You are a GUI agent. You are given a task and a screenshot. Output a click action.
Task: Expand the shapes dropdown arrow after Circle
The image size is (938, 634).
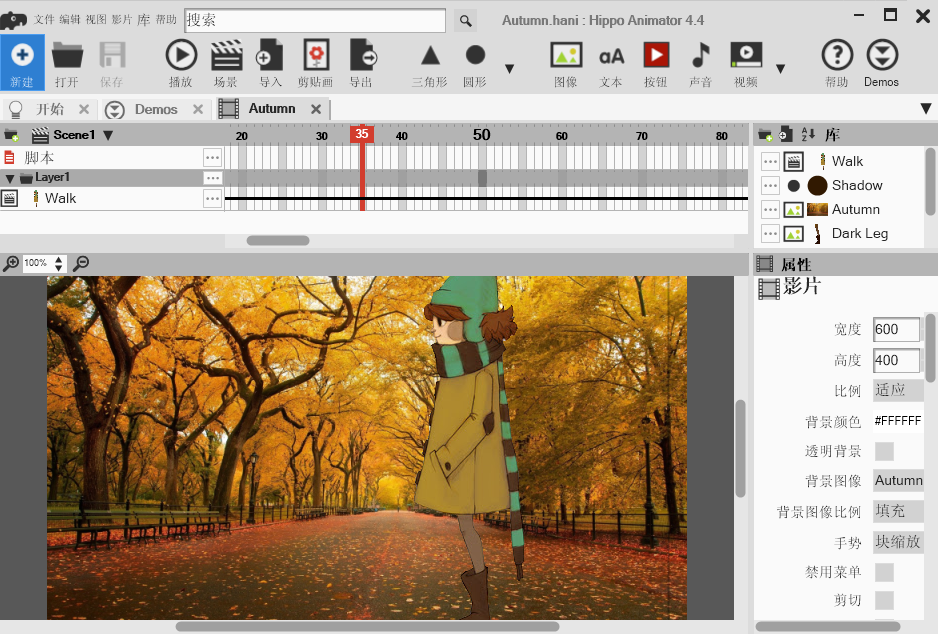pos(509,69)
